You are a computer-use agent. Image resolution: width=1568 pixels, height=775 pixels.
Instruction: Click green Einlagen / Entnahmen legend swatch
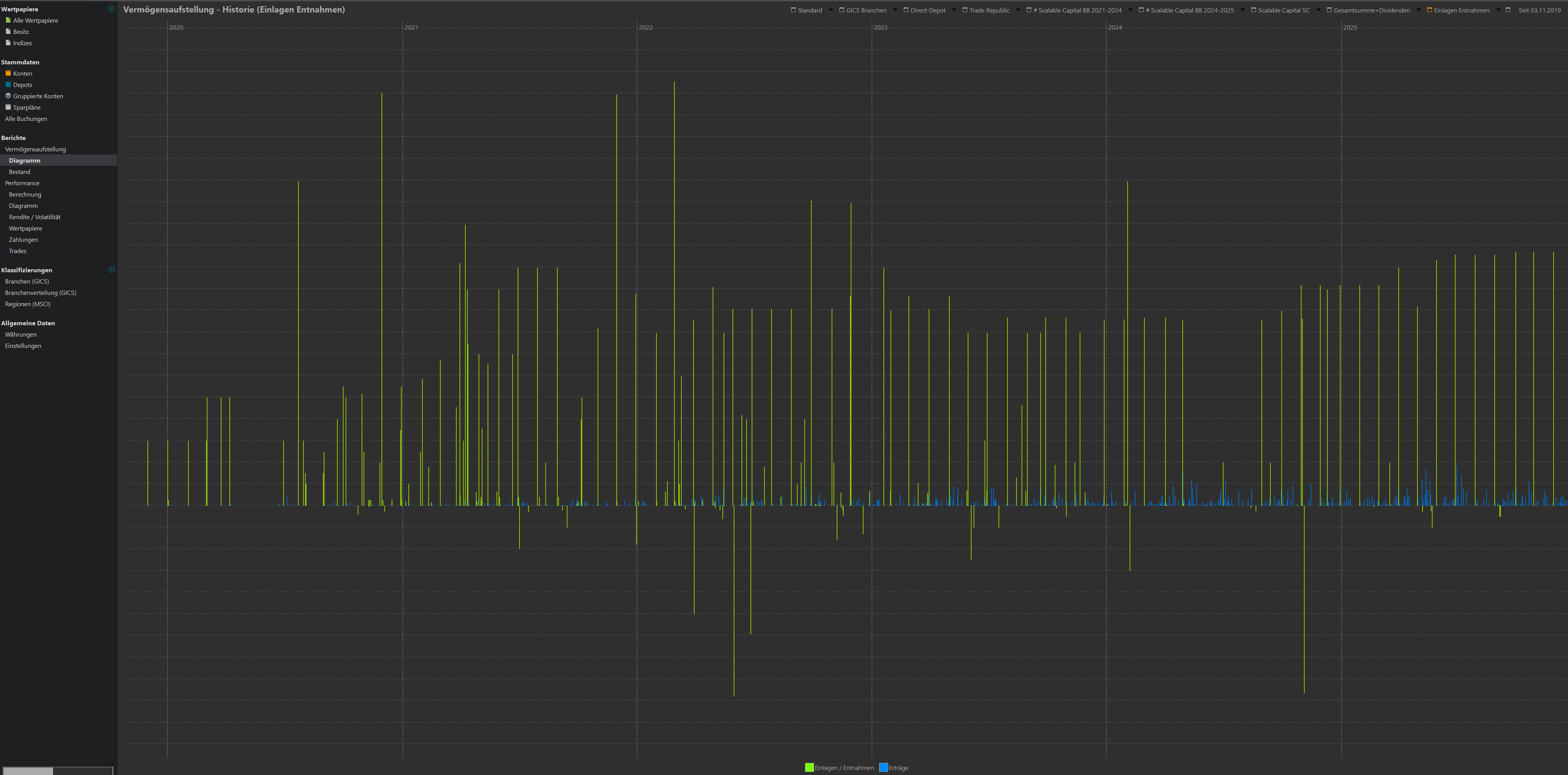(x=809, y=767)
